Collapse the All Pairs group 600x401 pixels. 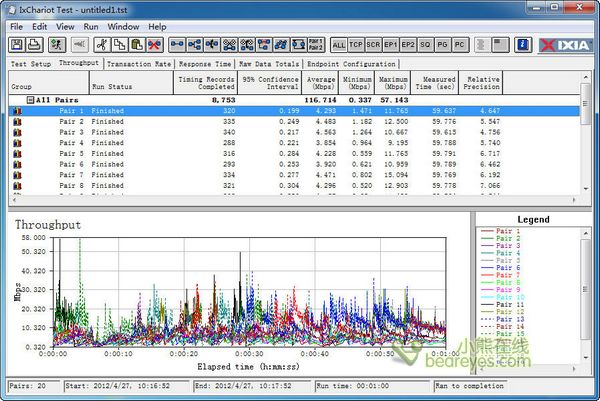click(x=30, y=100)
